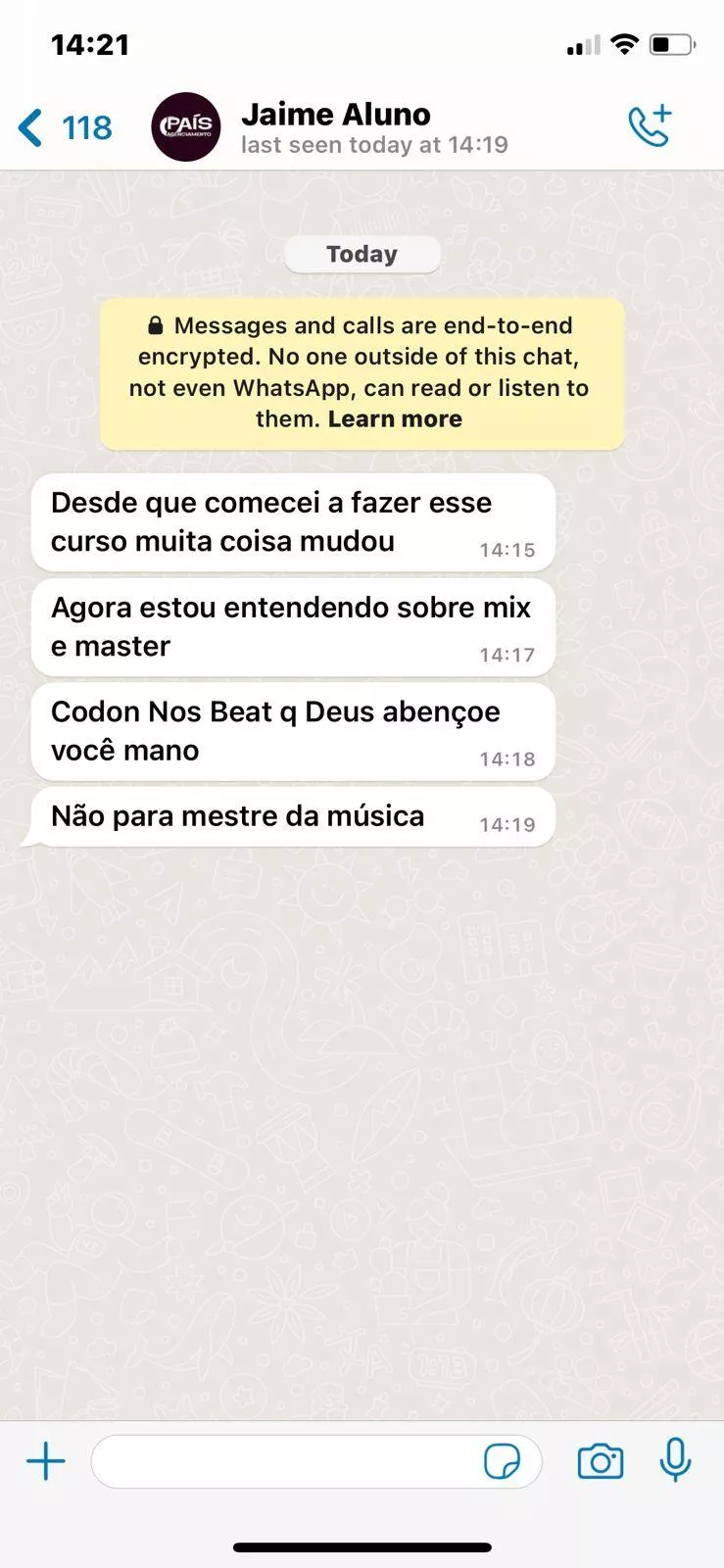Select message 'Desde que comecei a fazer esse curso'
Image resolution: width=724 pixels, height=1568 pixels.
pos(293,522)
